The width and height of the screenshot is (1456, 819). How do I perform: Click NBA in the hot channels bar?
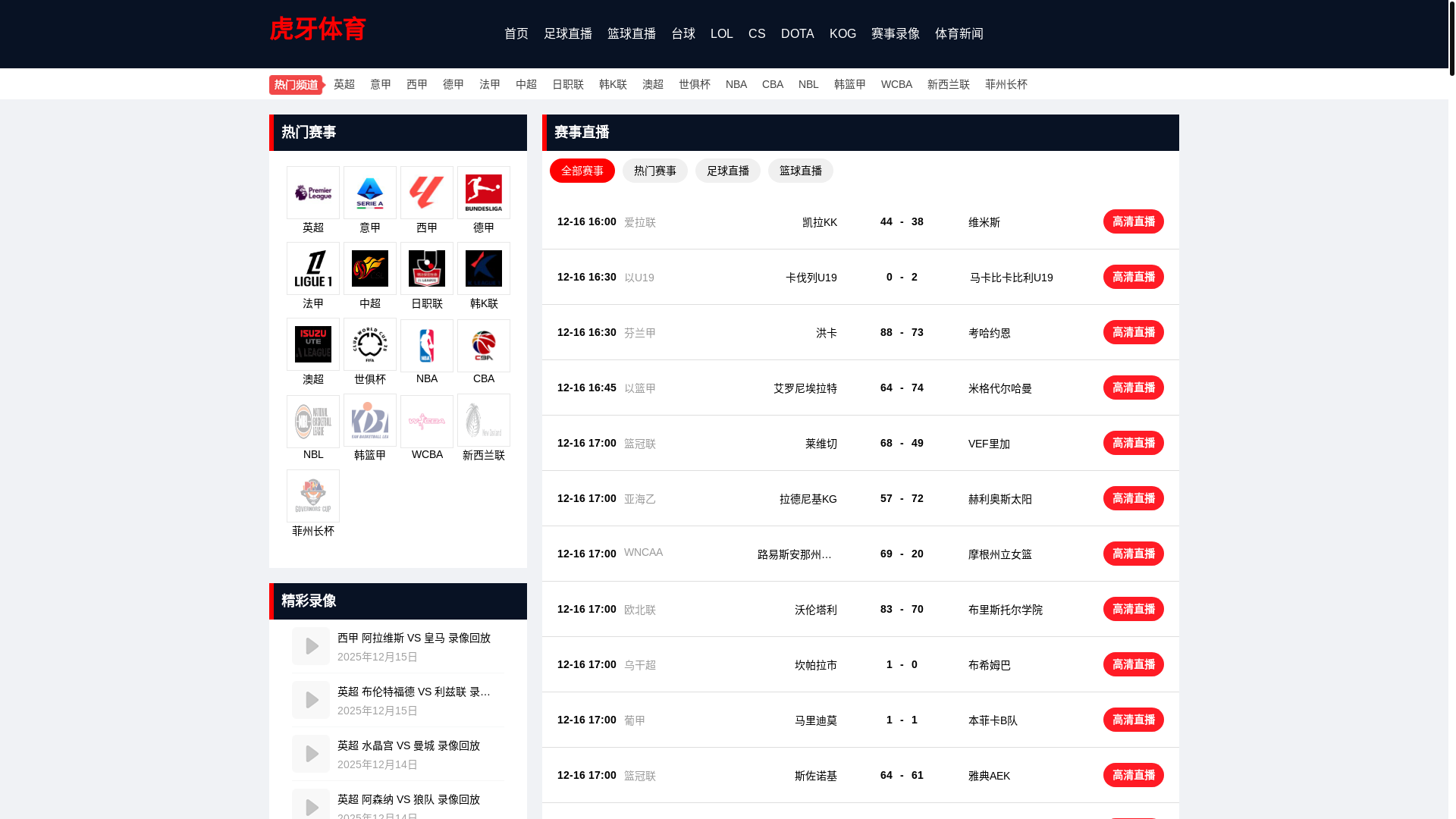click(736, 84)
